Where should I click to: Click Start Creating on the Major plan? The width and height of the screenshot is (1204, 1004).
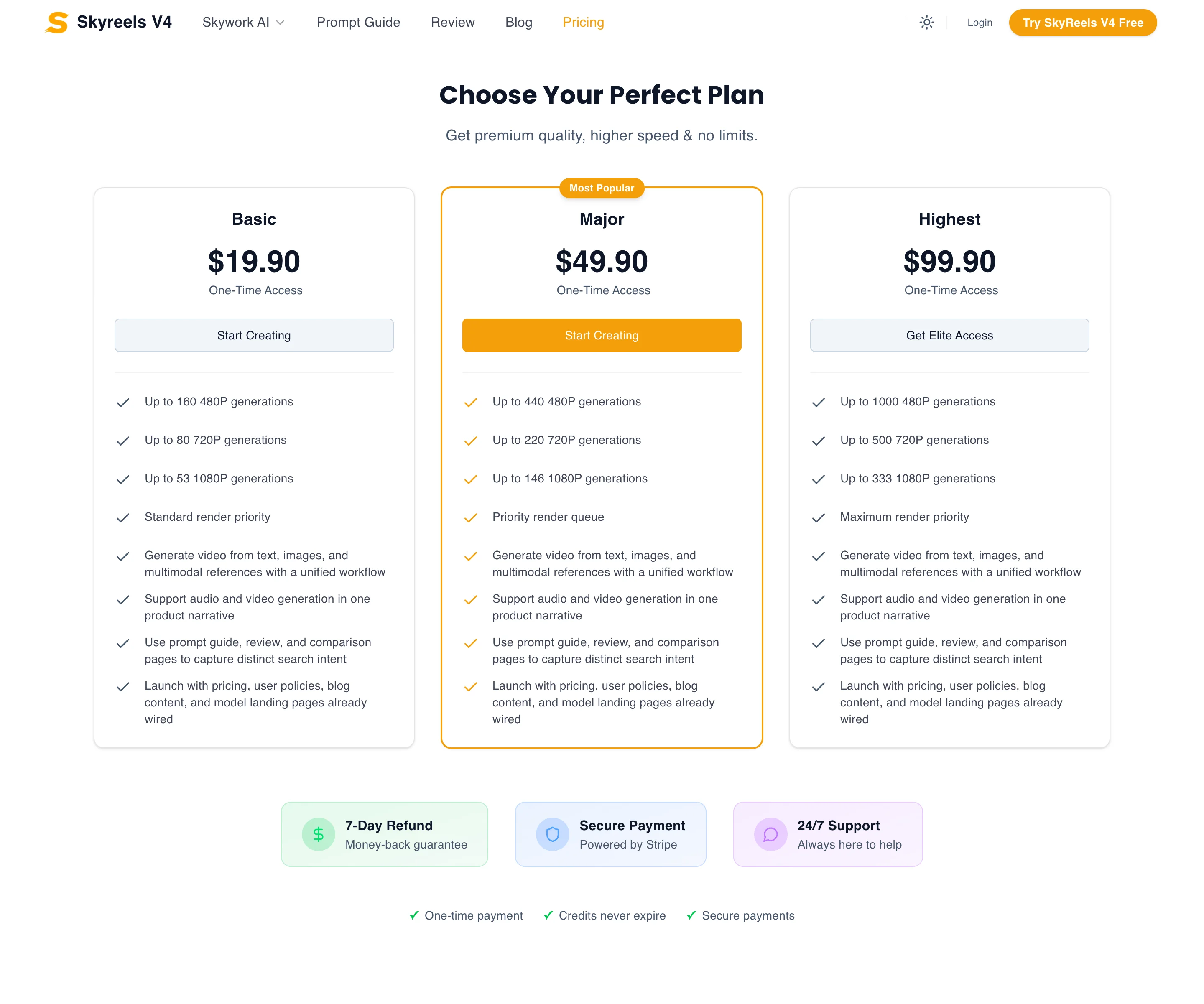coord(602,335)
